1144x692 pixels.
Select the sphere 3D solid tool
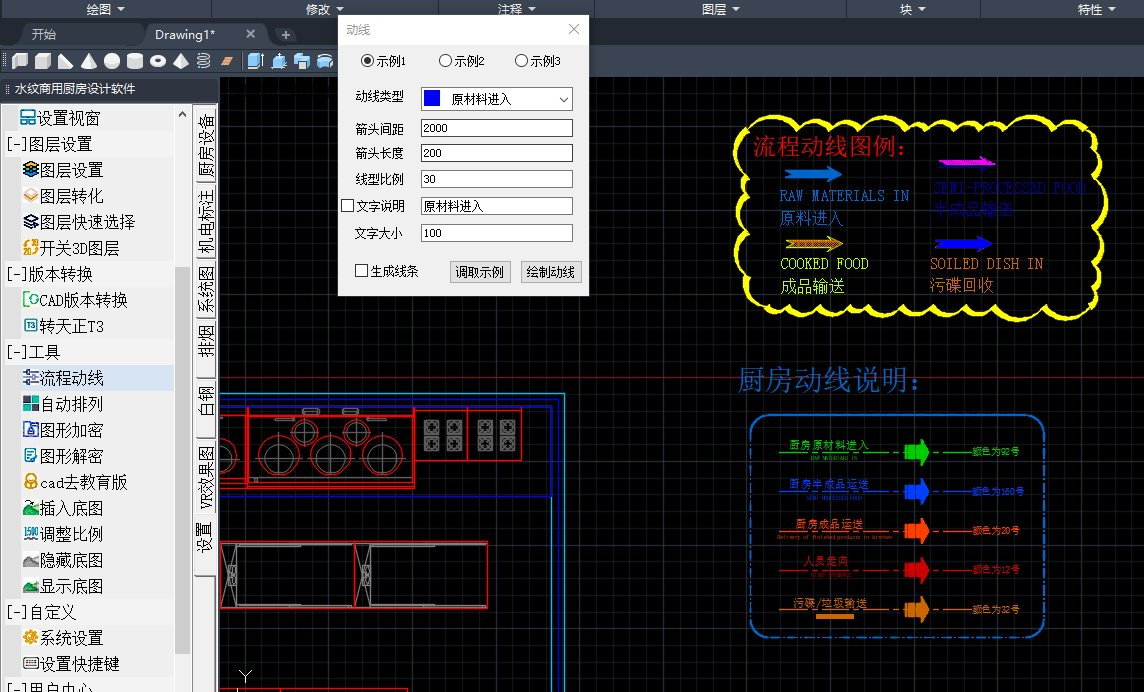112,61
